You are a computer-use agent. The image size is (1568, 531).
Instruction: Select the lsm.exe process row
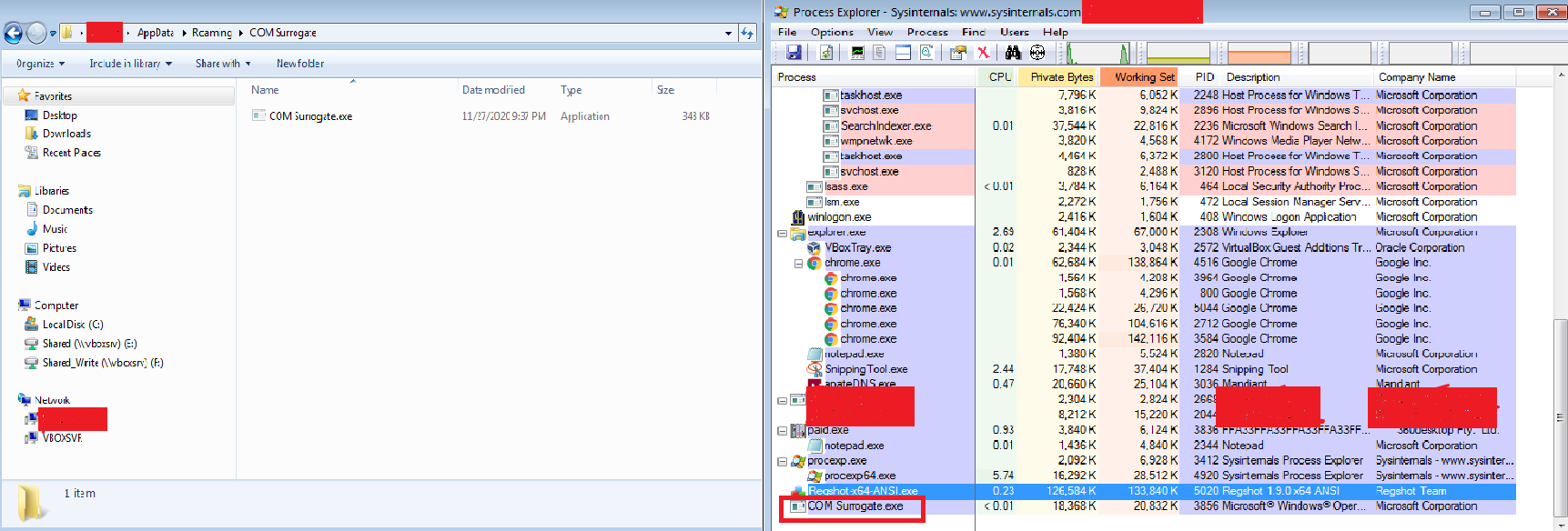[x=1146, y=202]
